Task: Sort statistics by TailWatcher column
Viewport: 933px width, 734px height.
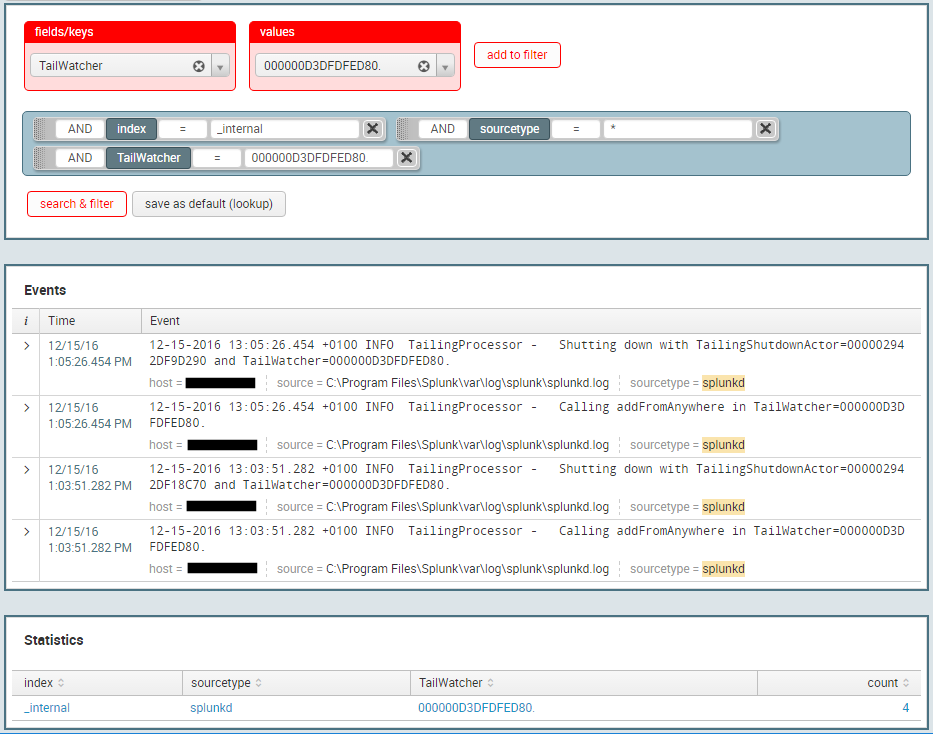Action: [456, 683]
